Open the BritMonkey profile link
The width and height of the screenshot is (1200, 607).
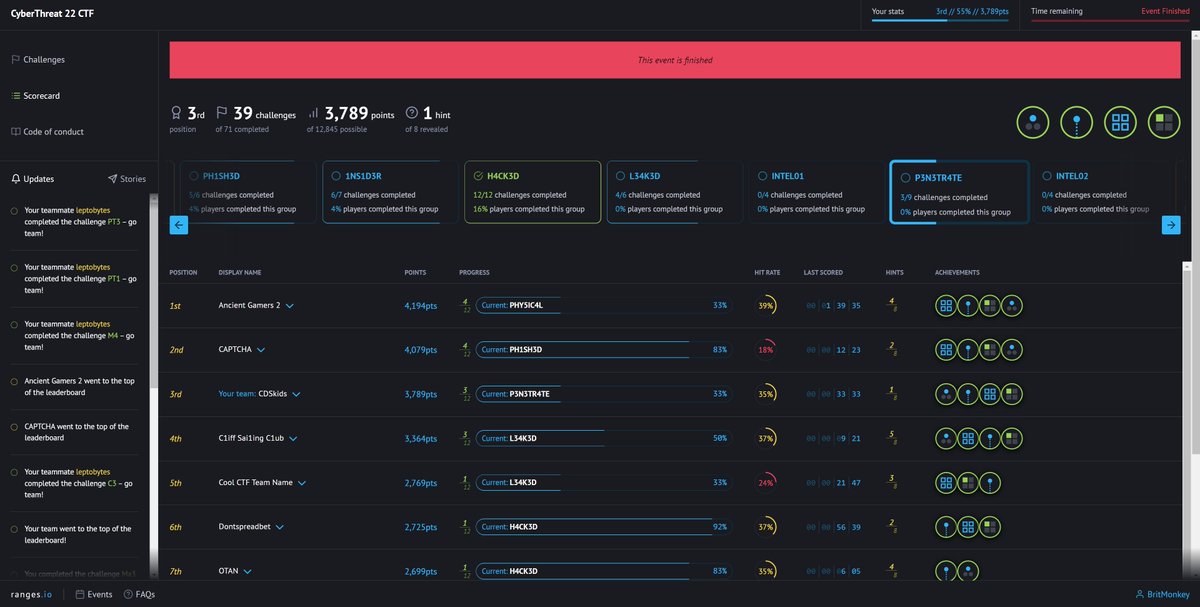pyautogui.click(x=1163, y=594)
